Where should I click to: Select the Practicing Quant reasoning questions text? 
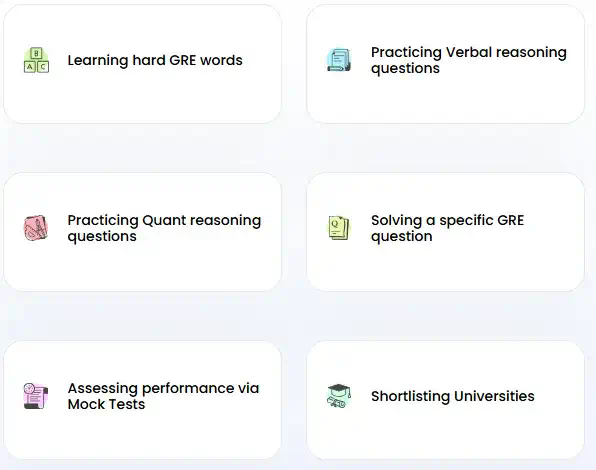coord(164,228)
